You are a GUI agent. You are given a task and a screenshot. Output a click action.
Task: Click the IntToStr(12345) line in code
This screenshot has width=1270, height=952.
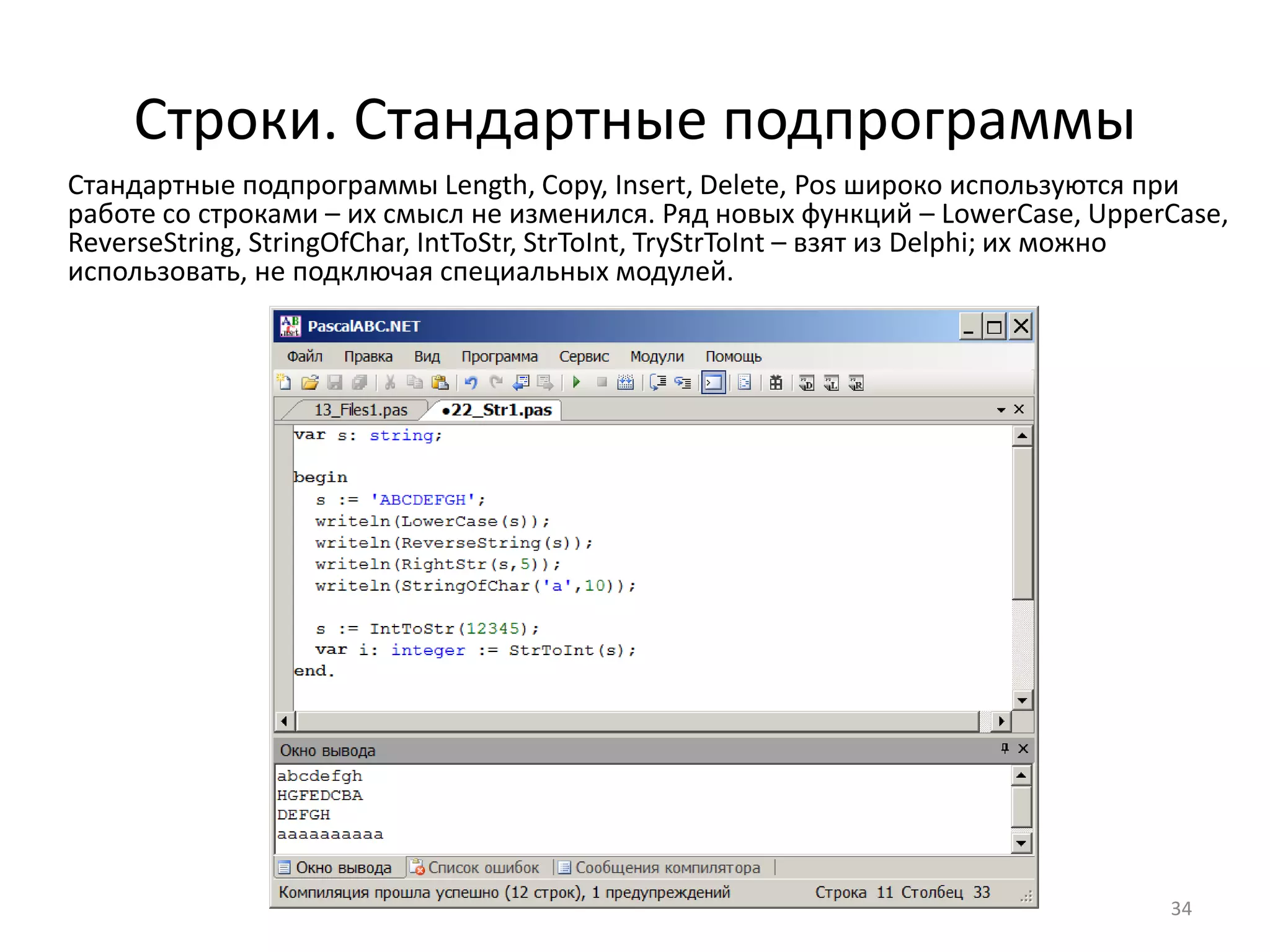pyautogui.click(x=428, y=628)
